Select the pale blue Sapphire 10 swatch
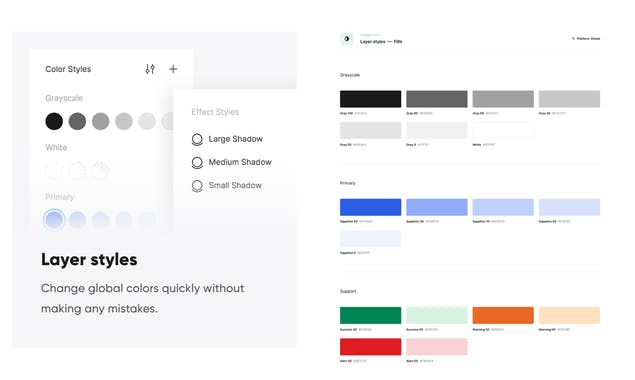This screenshot has width=635, height=380. (503, 207)
